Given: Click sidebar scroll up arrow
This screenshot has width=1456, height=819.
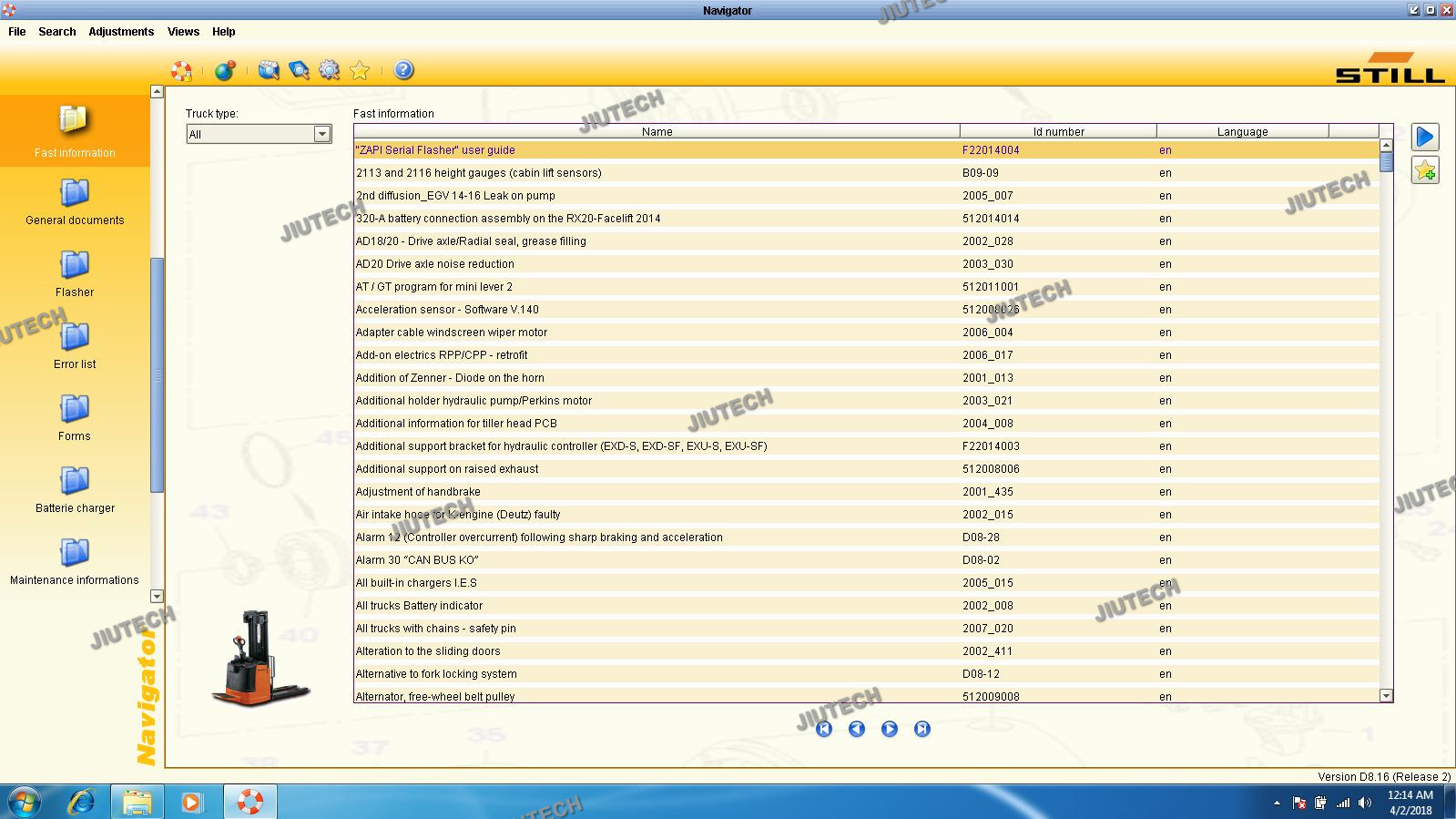Looking at the screenshot, I should [157, 91].
